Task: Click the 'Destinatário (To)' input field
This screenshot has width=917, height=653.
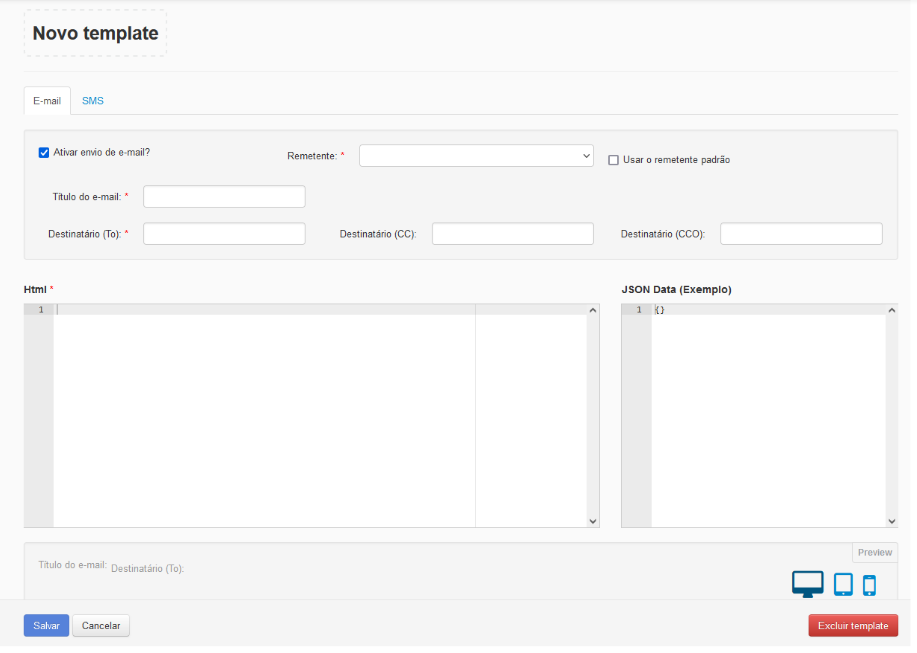Action: (x=224, y=234)
